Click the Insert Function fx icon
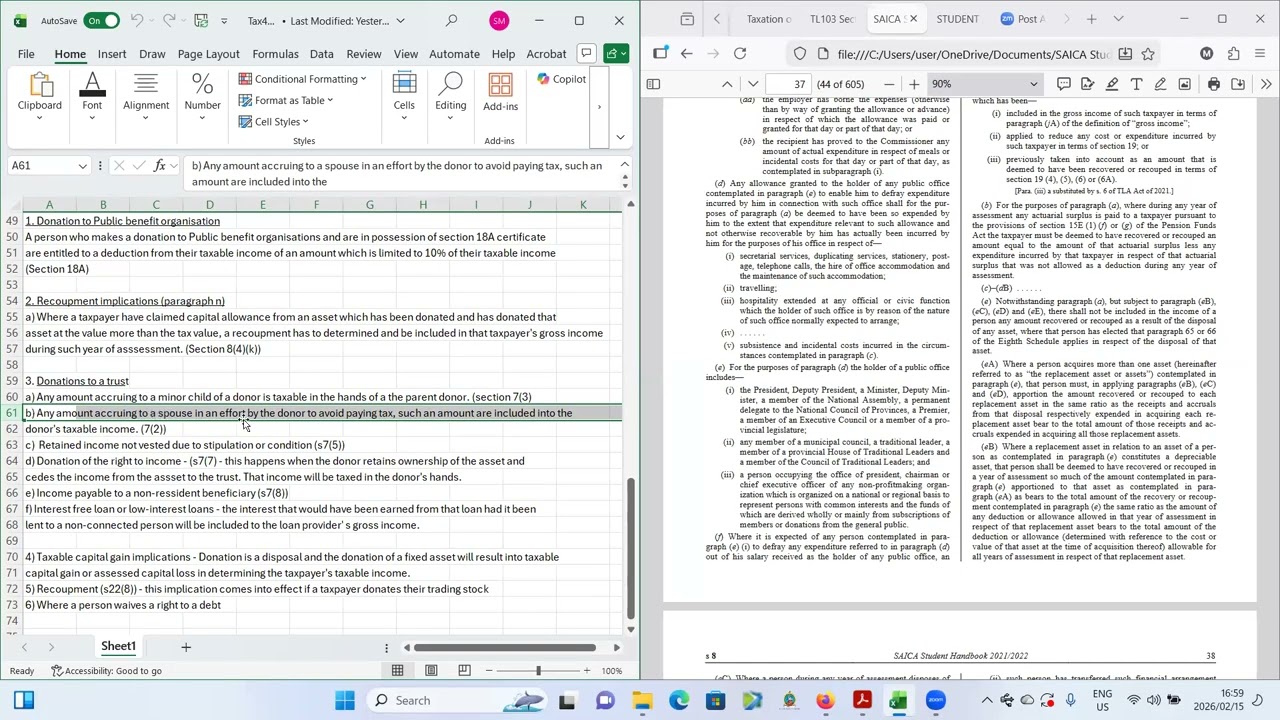Viewport: 1280px width, 720px height. tap(159, 166)
